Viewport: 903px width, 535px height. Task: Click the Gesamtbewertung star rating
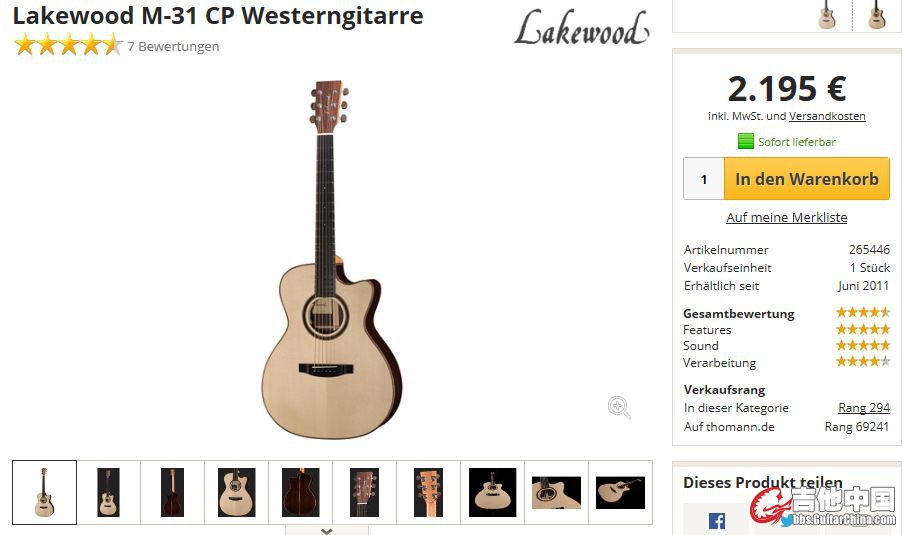click(x=863, y=312)
